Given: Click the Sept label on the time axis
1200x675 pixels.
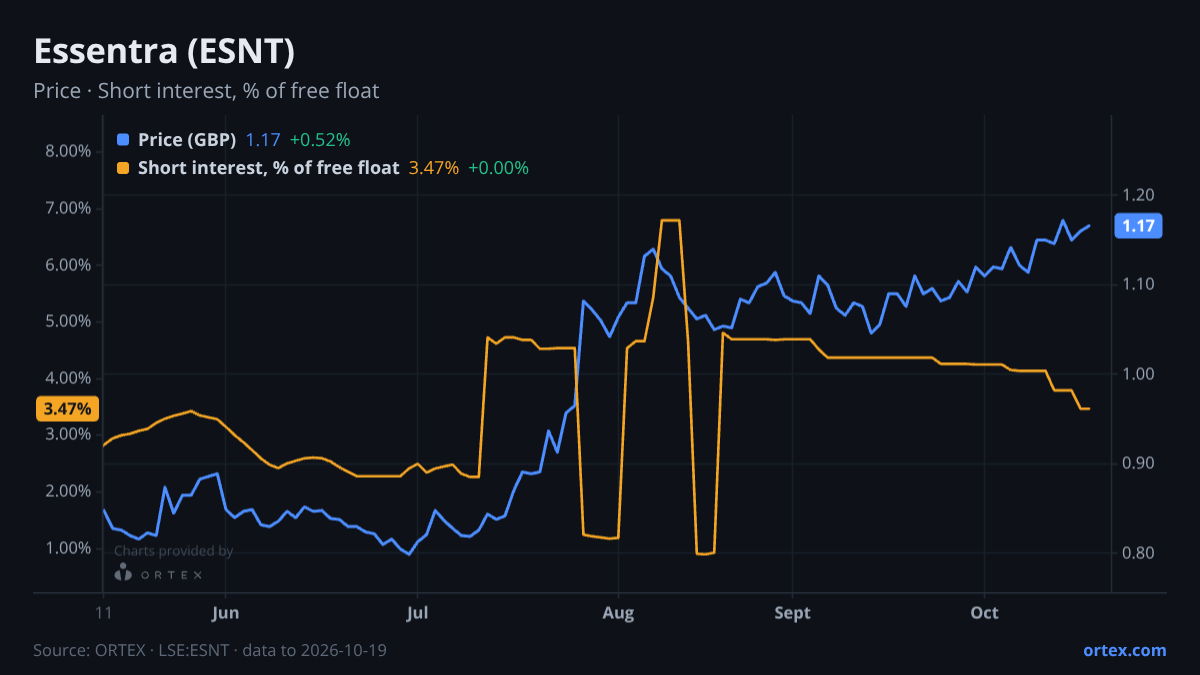Looking at the screenshot, I should pyautogui.click(x=792, y=612).
